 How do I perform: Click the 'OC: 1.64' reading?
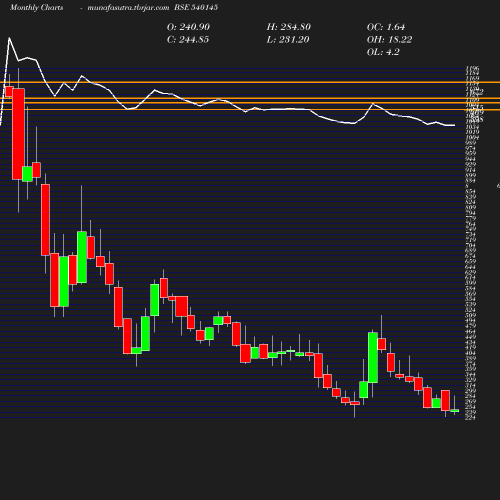click(x=386, y=27)
